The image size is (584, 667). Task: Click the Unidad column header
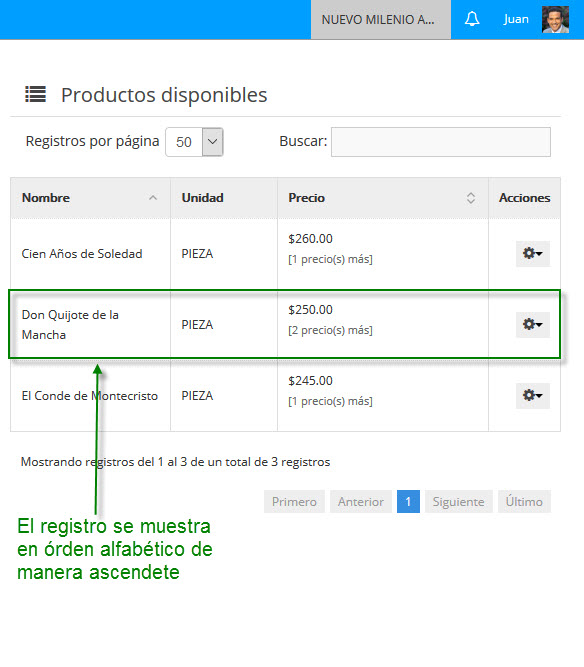(x=202, y=198)
